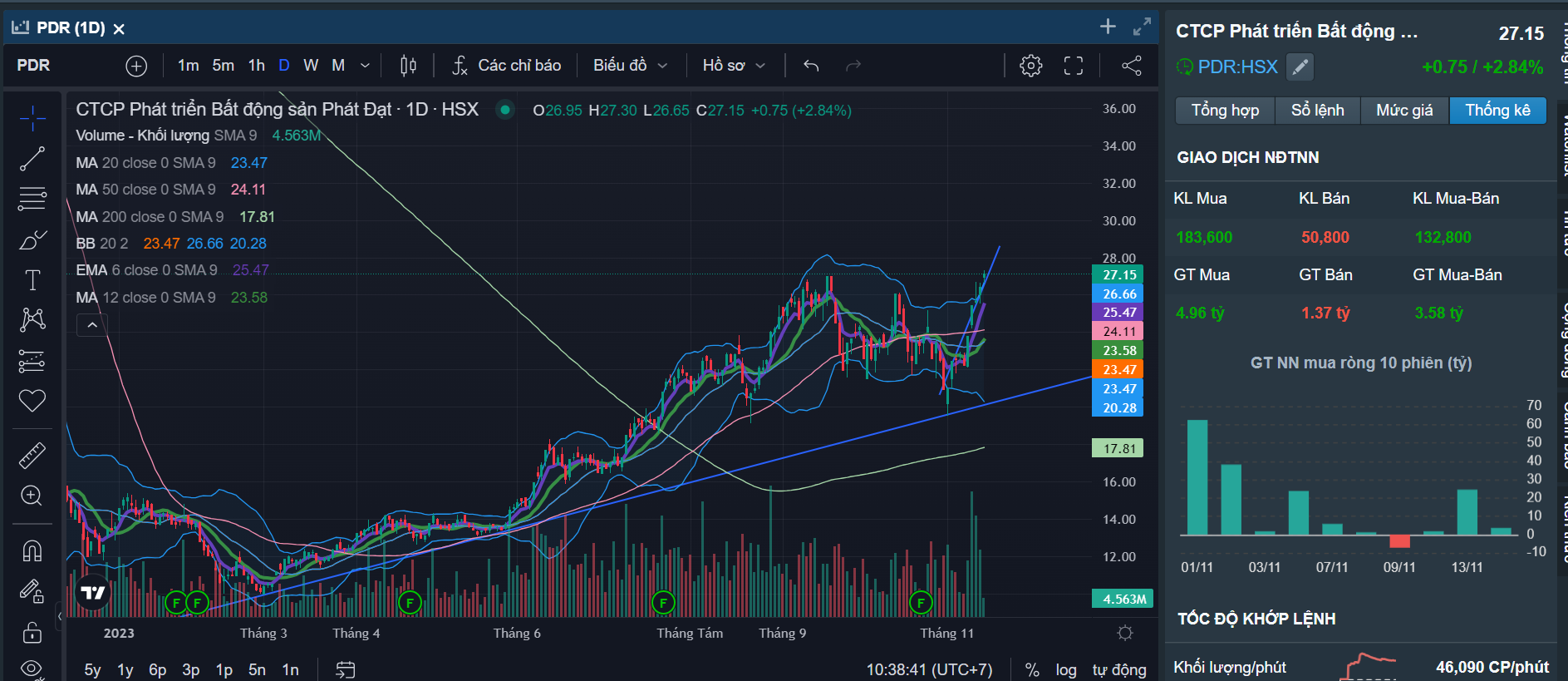
Task: Select the D daily timeframe
Action: tap(284, 66)
